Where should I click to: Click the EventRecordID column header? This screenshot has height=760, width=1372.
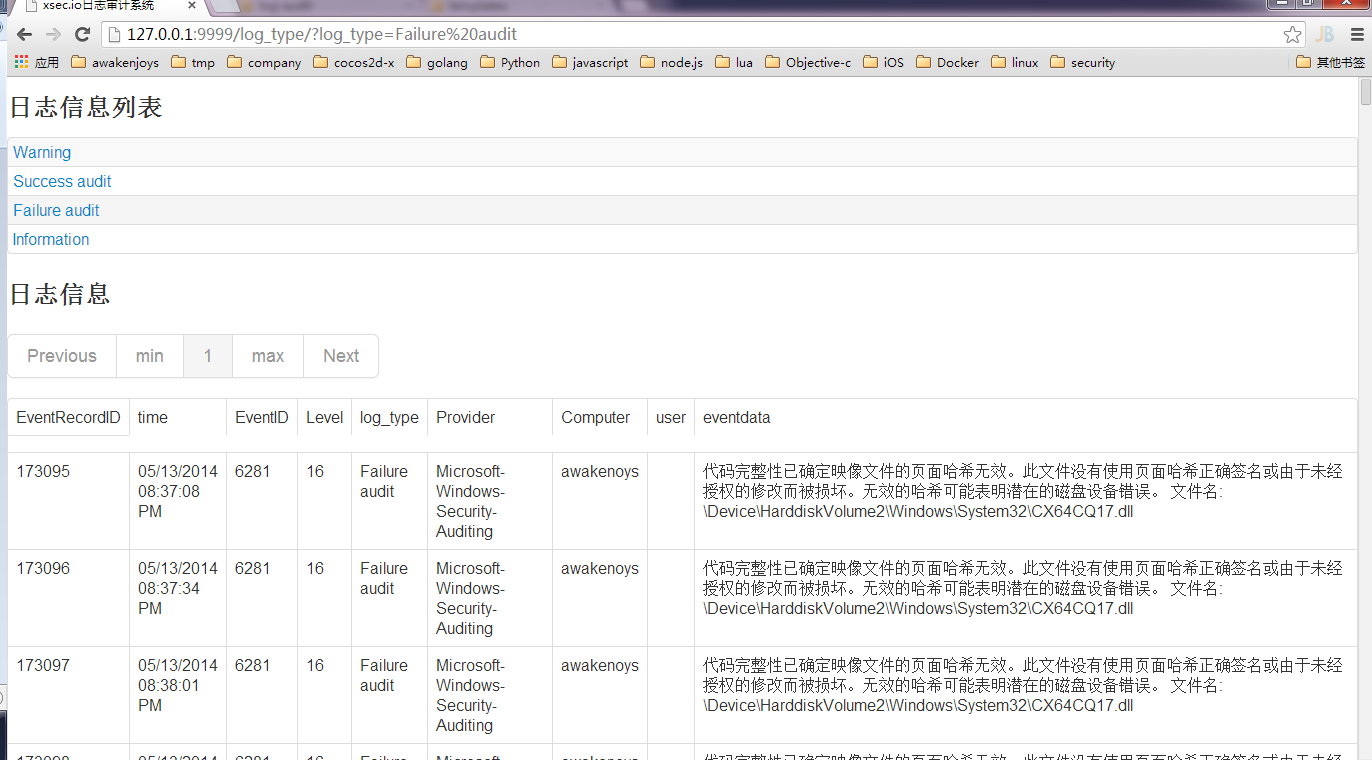(68, 417)
